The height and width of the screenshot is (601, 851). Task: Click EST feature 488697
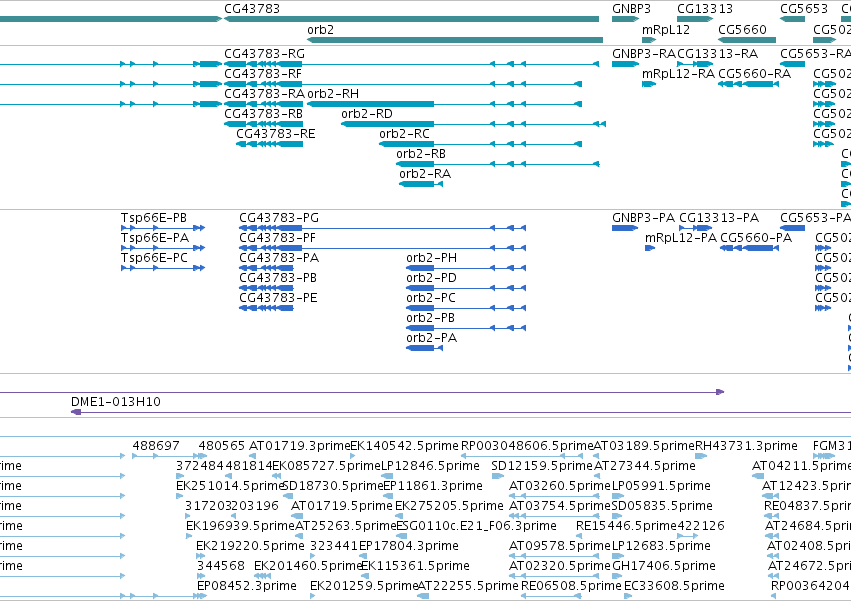[156, 446]
